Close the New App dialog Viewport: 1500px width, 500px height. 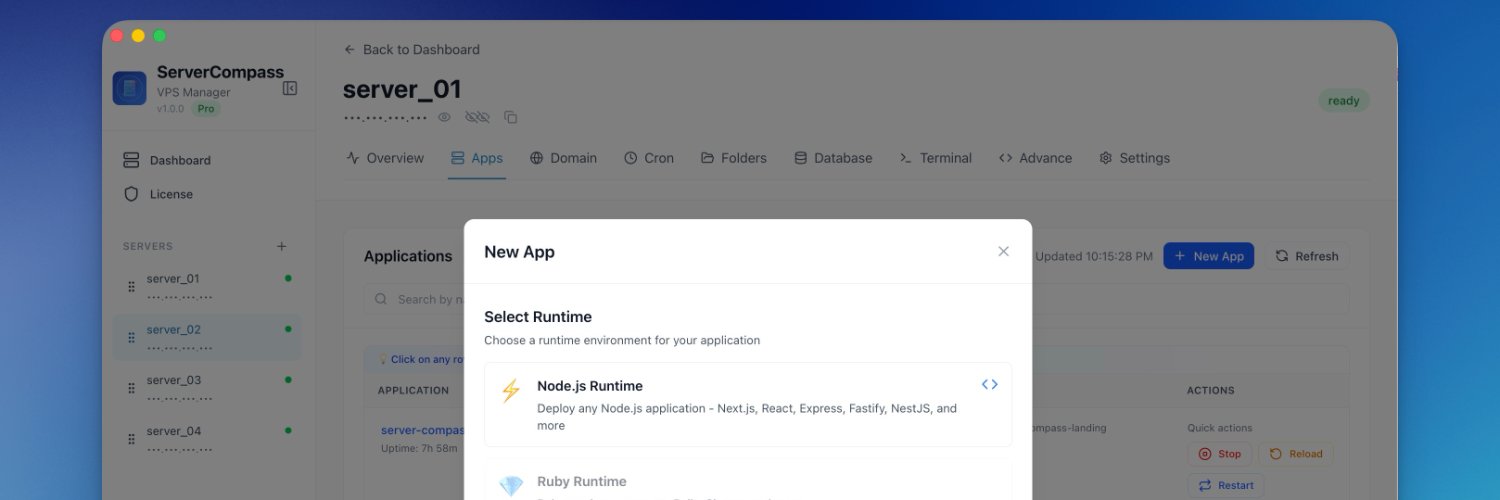pos(1004,251)
